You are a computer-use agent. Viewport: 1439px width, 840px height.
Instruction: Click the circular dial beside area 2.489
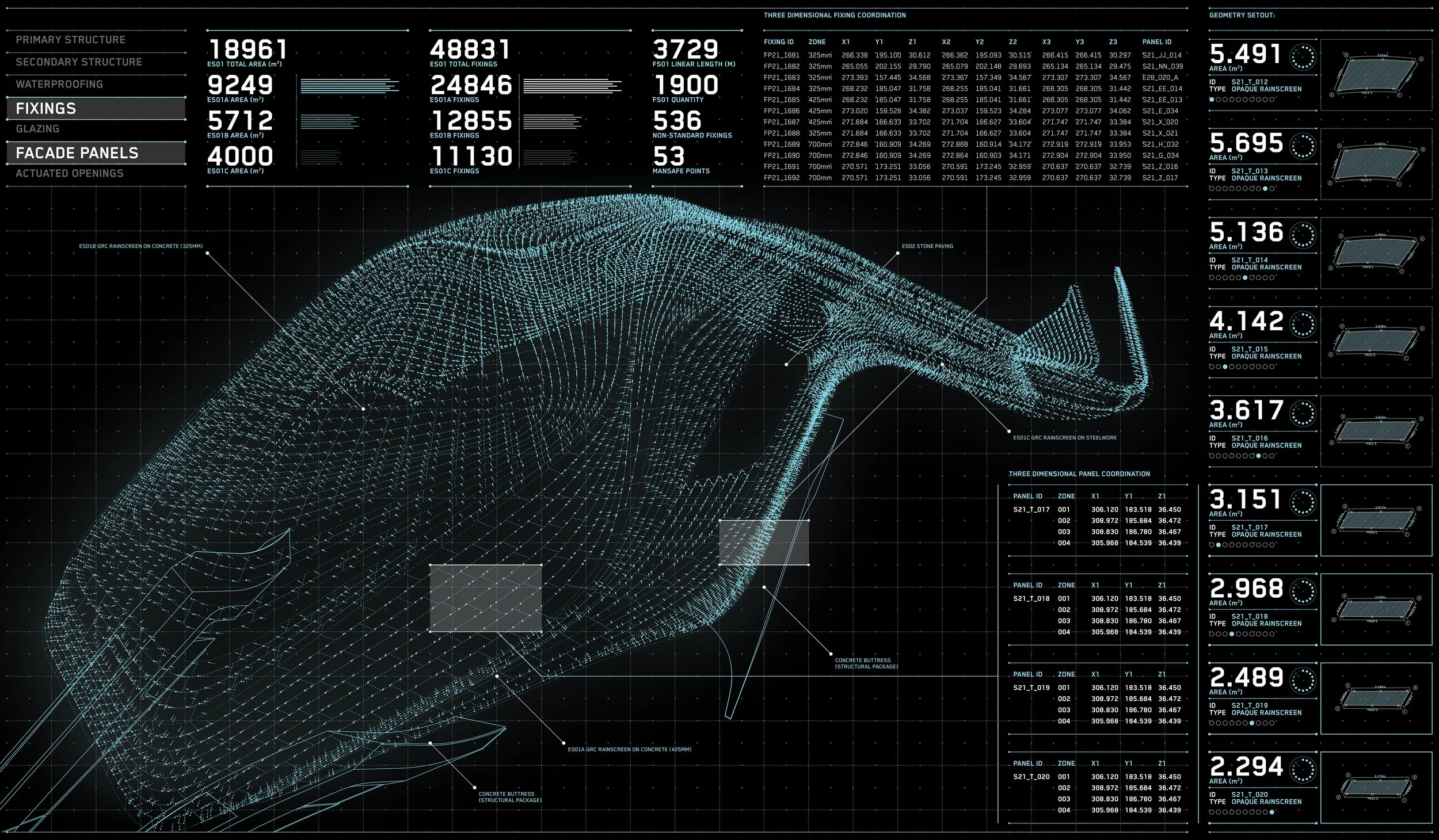coord(1303,681)
